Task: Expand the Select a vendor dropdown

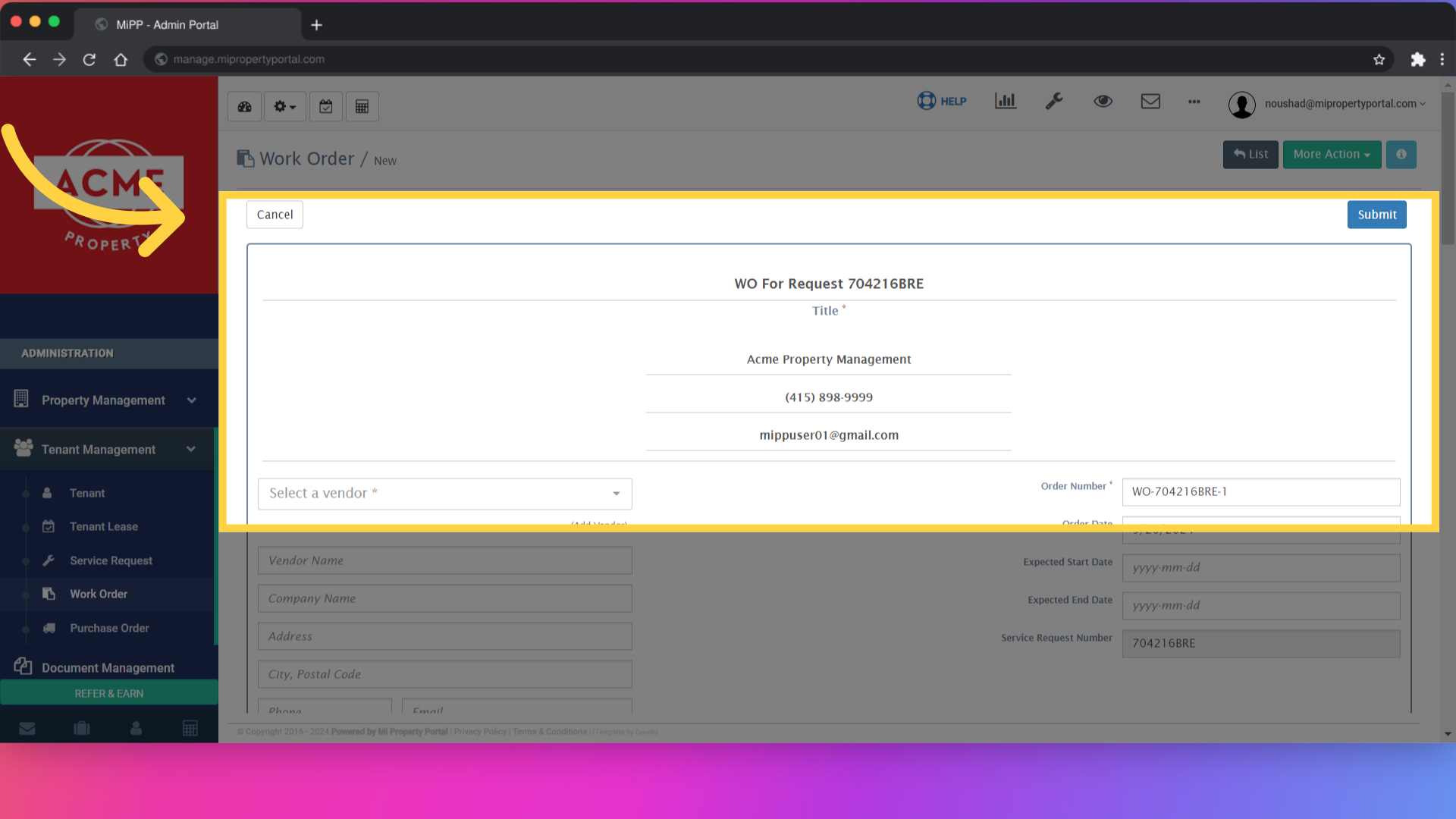Action: point(444,493)
